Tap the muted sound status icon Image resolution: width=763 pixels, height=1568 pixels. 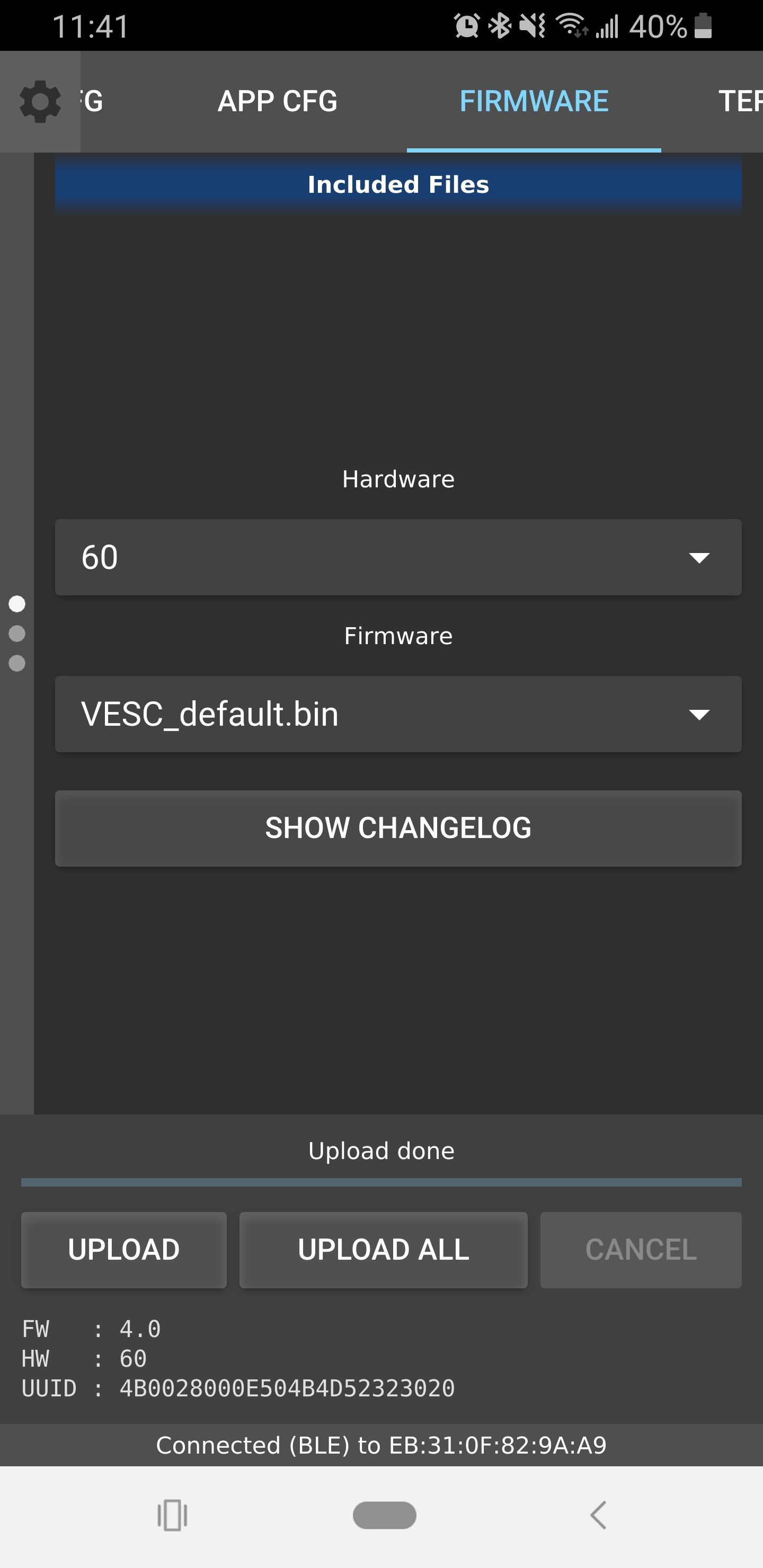(533, 26)
